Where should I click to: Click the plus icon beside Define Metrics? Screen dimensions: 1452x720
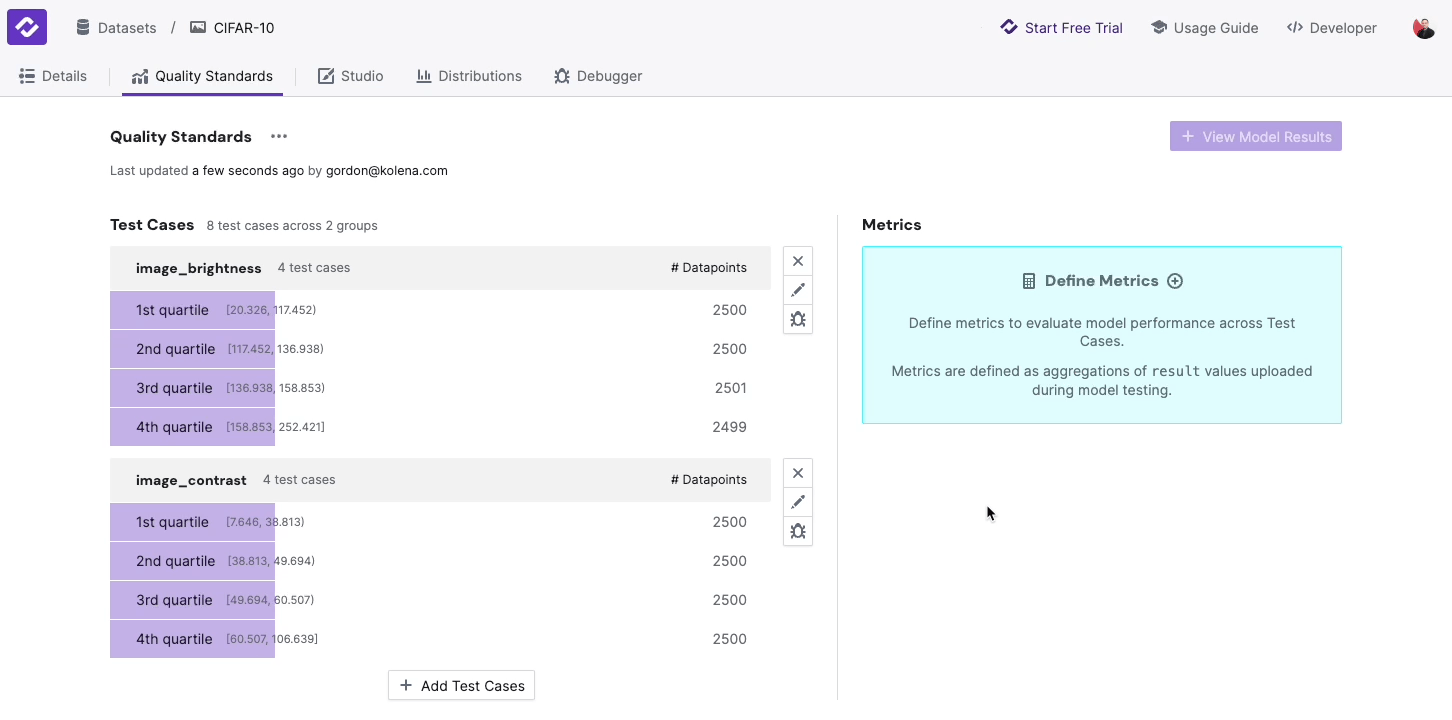[1175, 281]
